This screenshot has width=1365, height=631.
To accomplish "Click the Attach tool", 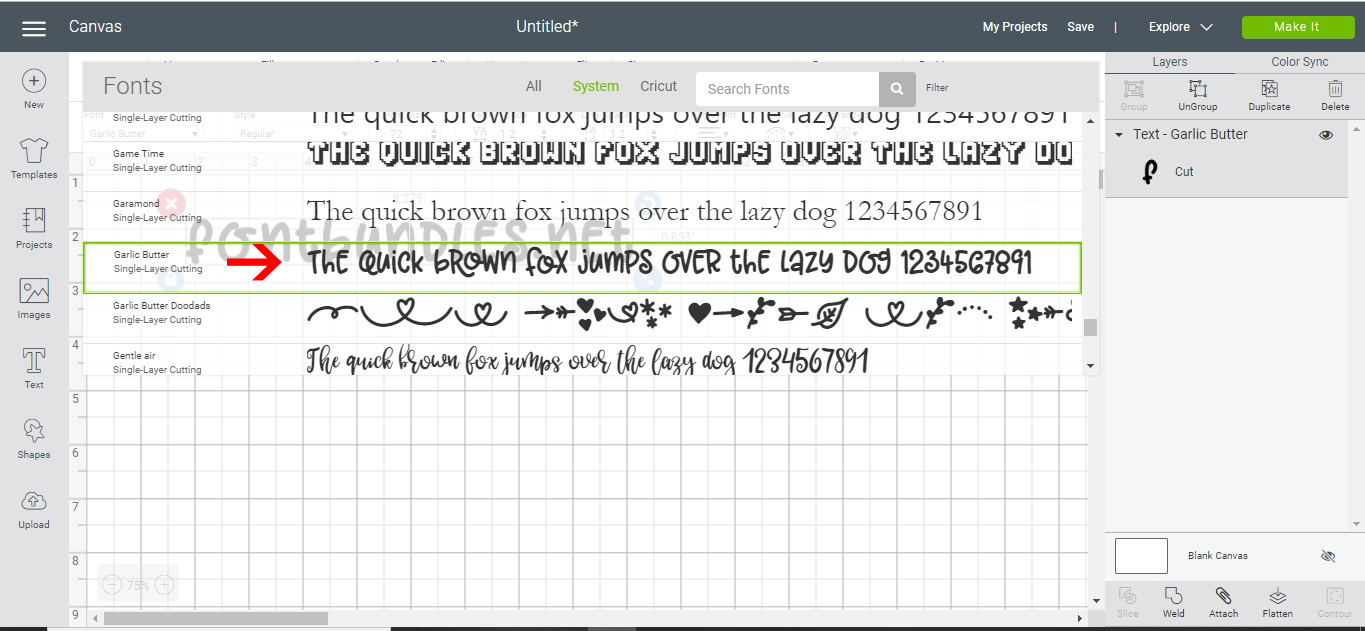I will [x=1223, y=602].
